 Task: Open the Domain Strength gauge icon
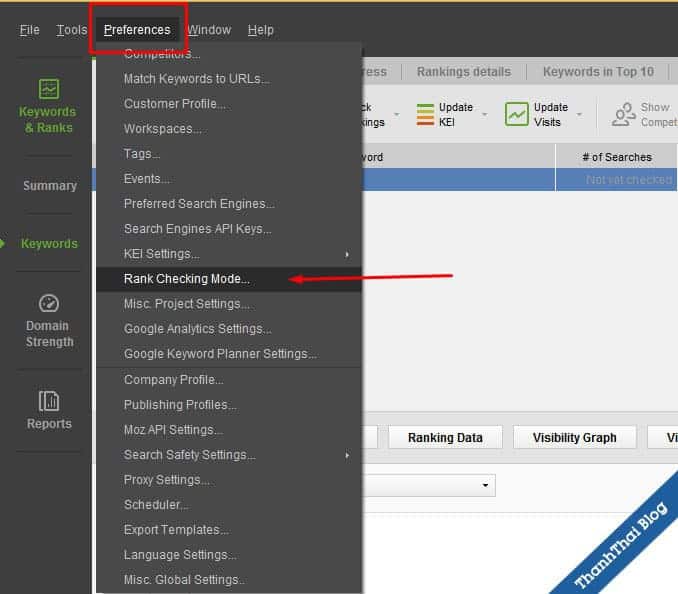(49, 304)
